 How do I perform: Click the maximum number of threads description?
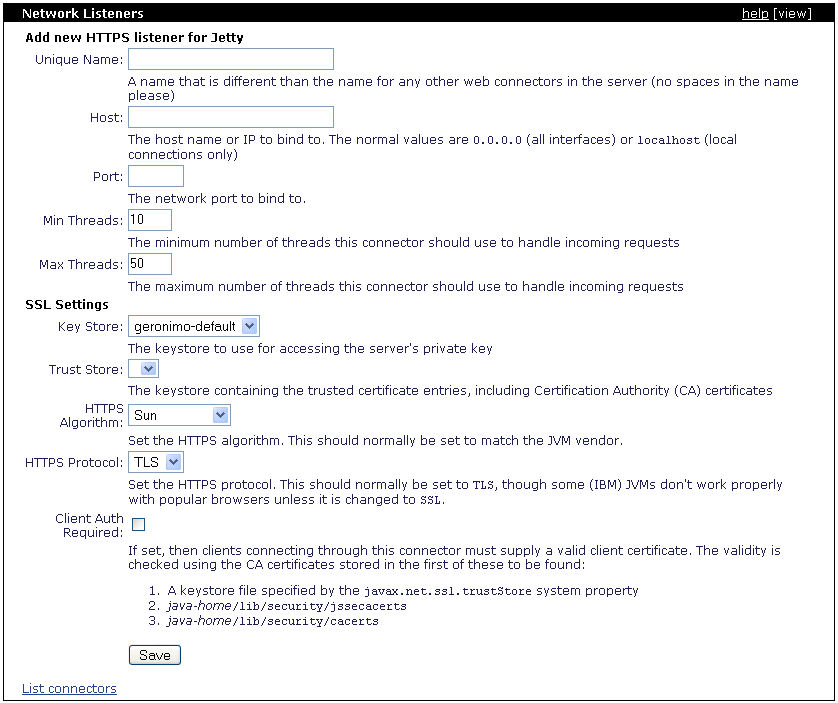point(406,286)
